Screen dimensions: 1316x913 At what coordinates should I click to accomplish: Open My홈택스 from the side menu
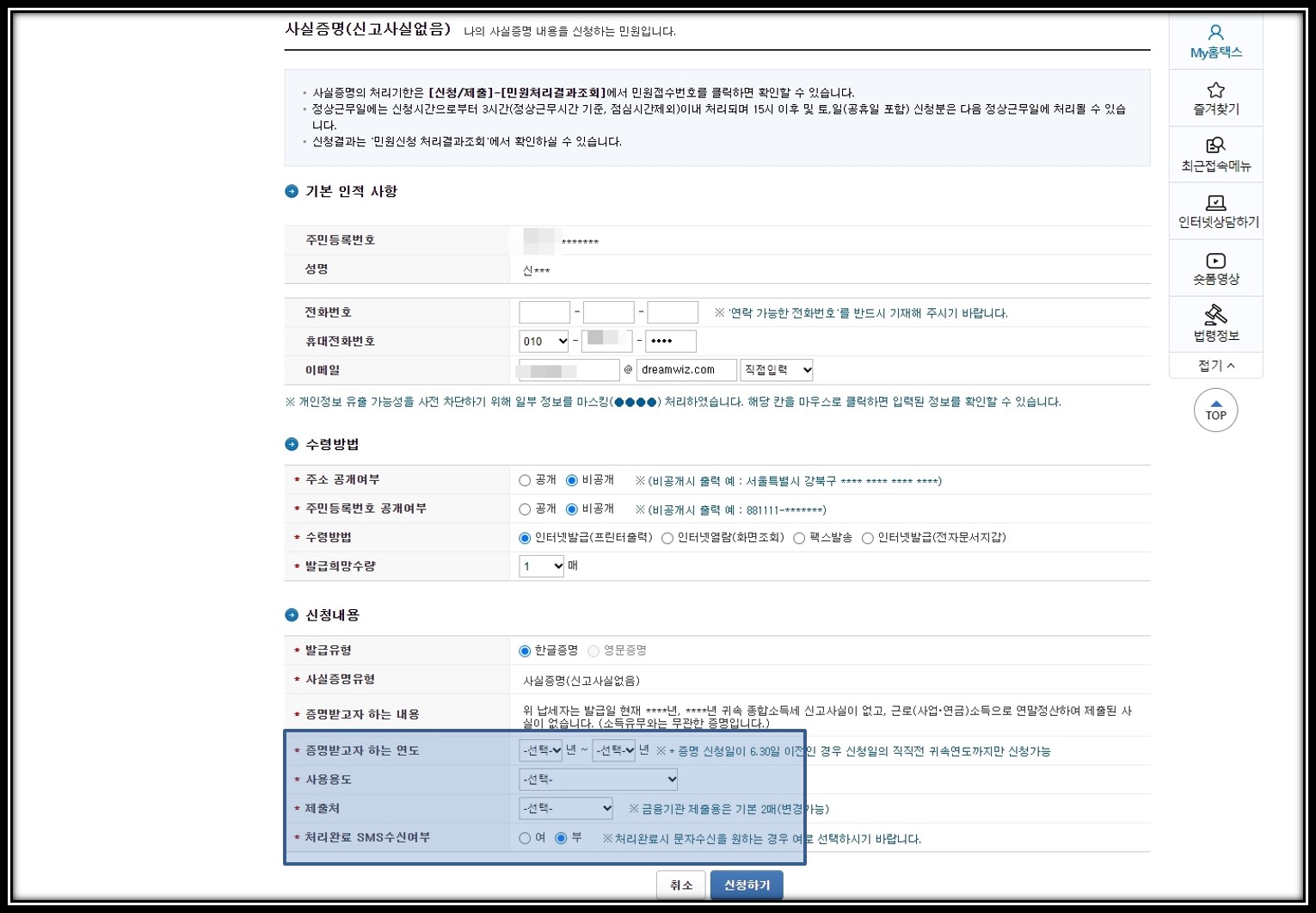[1215, 42]
